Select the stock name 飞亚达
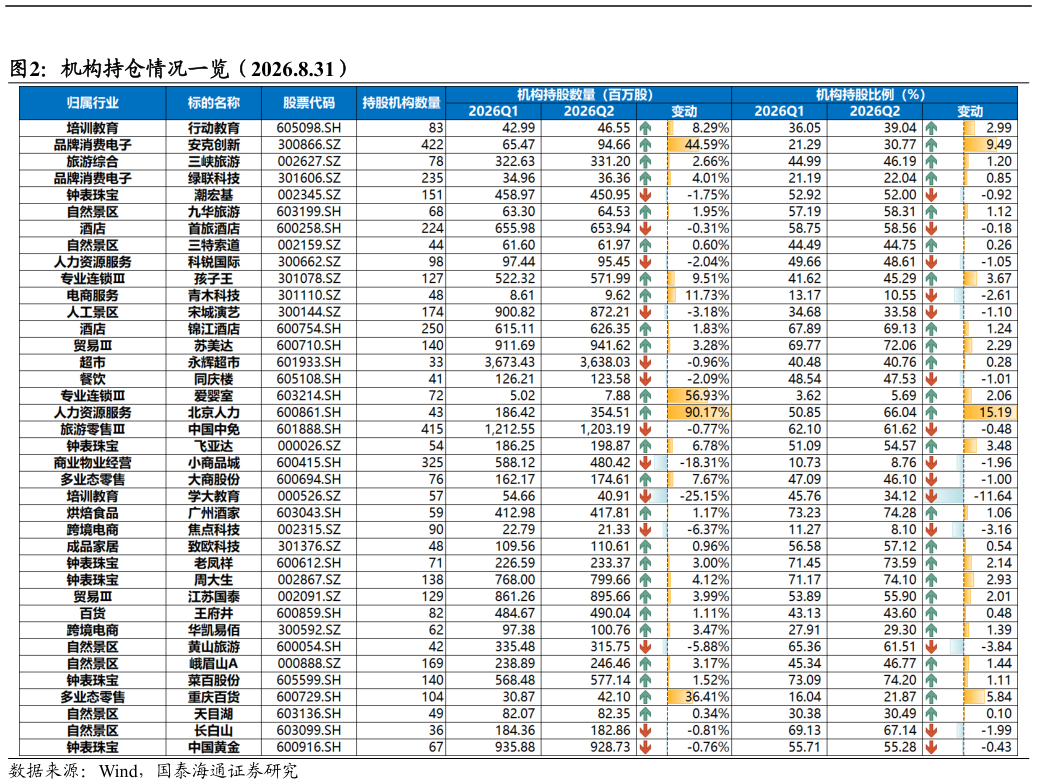This screenshot has width=1037, height=784. point(214,446)
